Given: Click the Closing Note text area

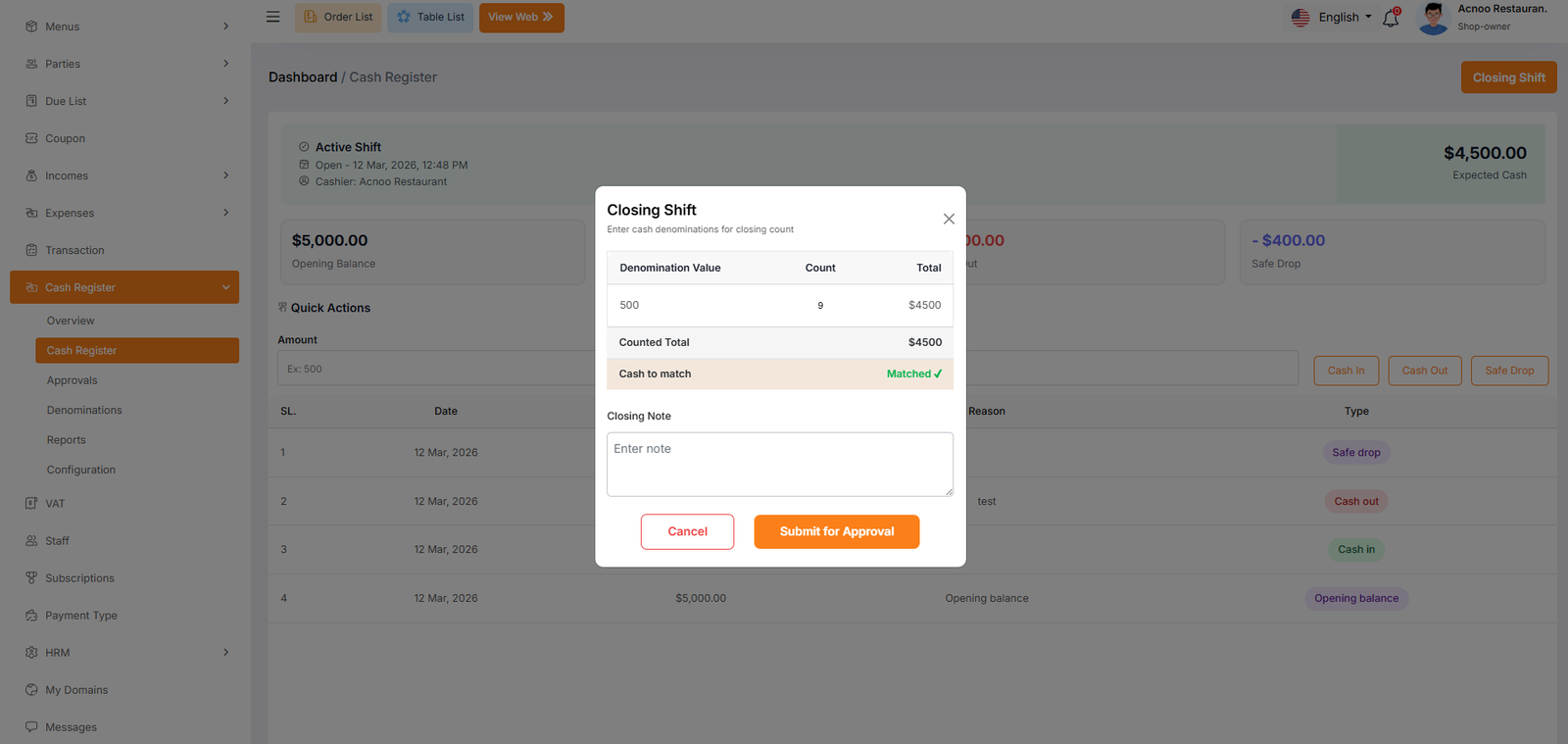Looking at the screenshot, I should point(779,464).
